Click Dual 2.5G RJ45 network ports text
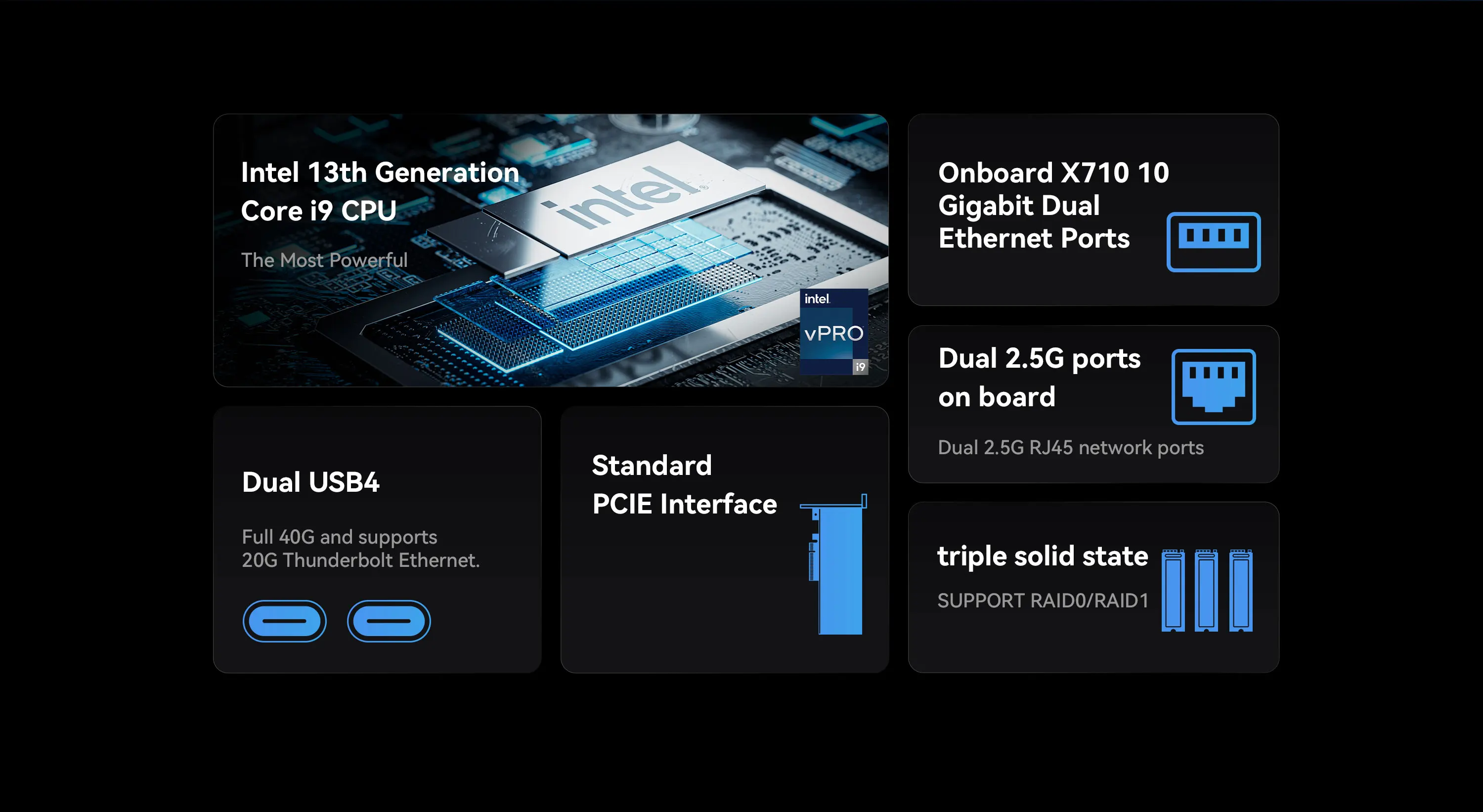The height and width of the screenshot is (812, 1483). click(1070, 448)
